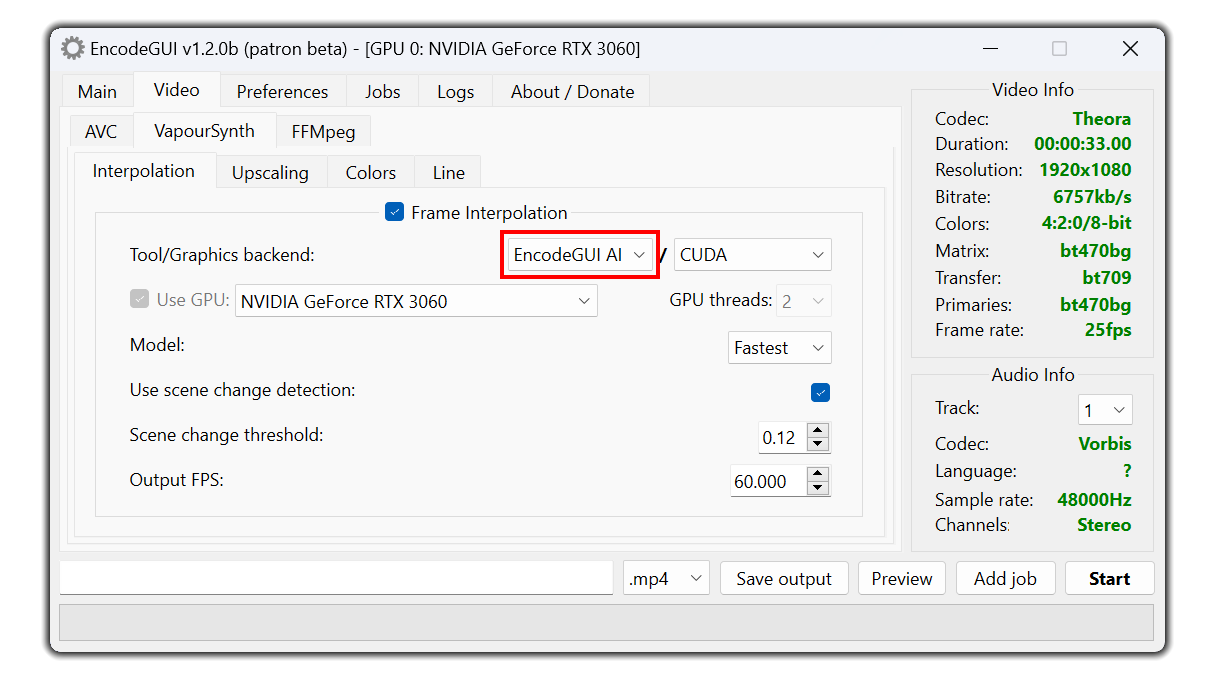1215x680 pixels.
Task: Click the Add job button
Action: click(x=1005, y=578)
